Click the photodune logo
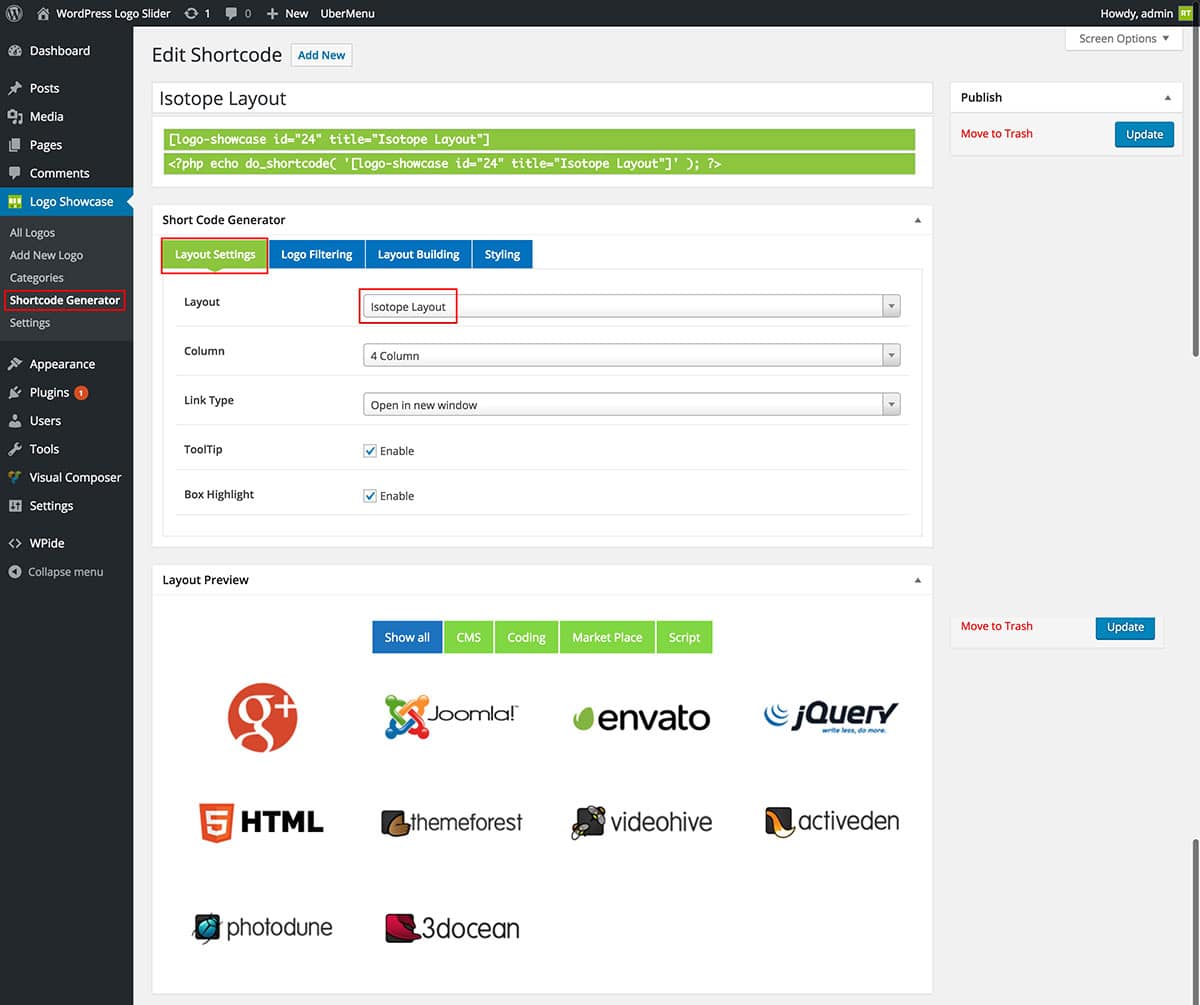 coord(262,928)
